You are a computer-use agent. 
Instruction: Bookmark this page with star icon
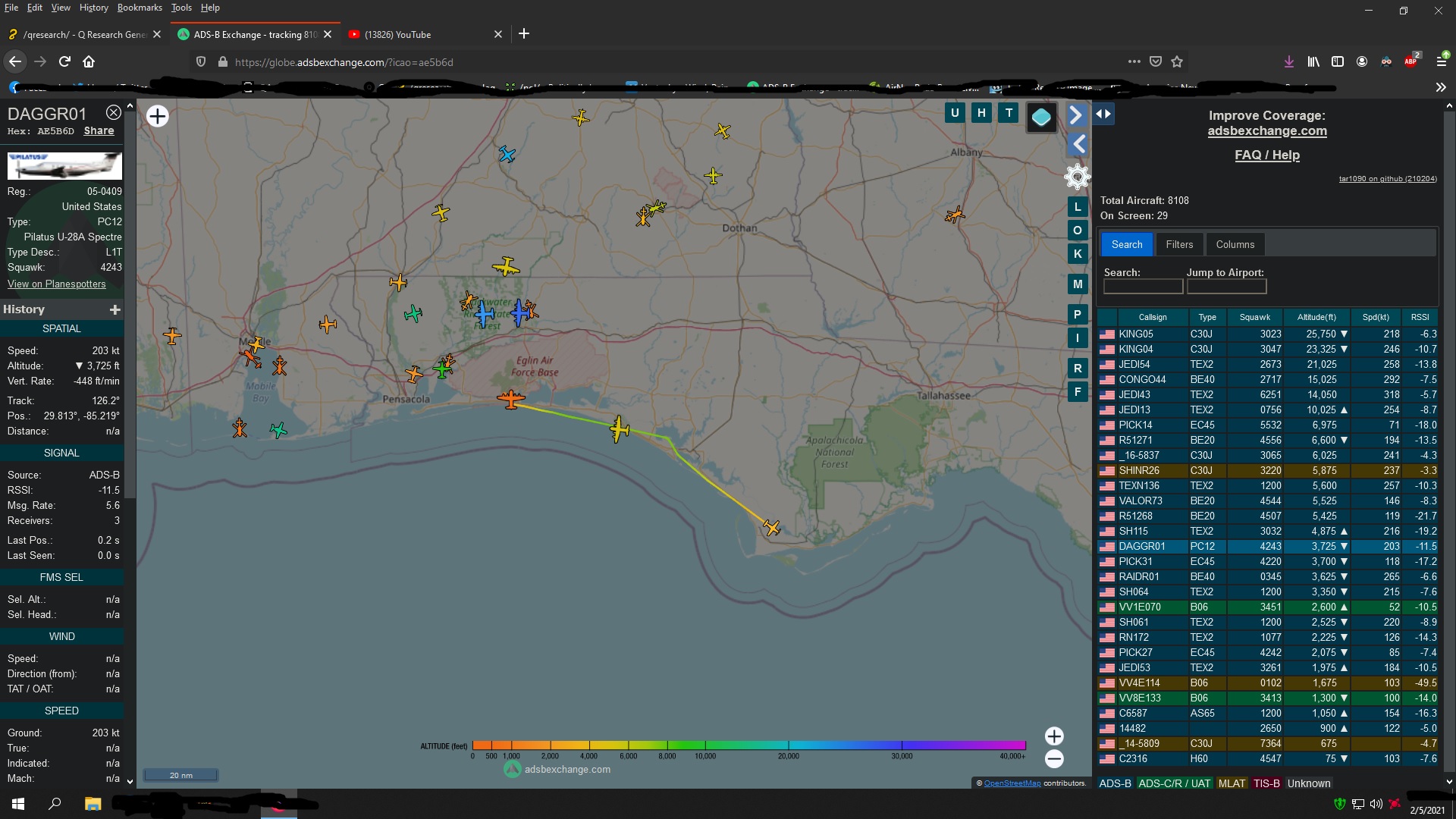coord(1177,61)
